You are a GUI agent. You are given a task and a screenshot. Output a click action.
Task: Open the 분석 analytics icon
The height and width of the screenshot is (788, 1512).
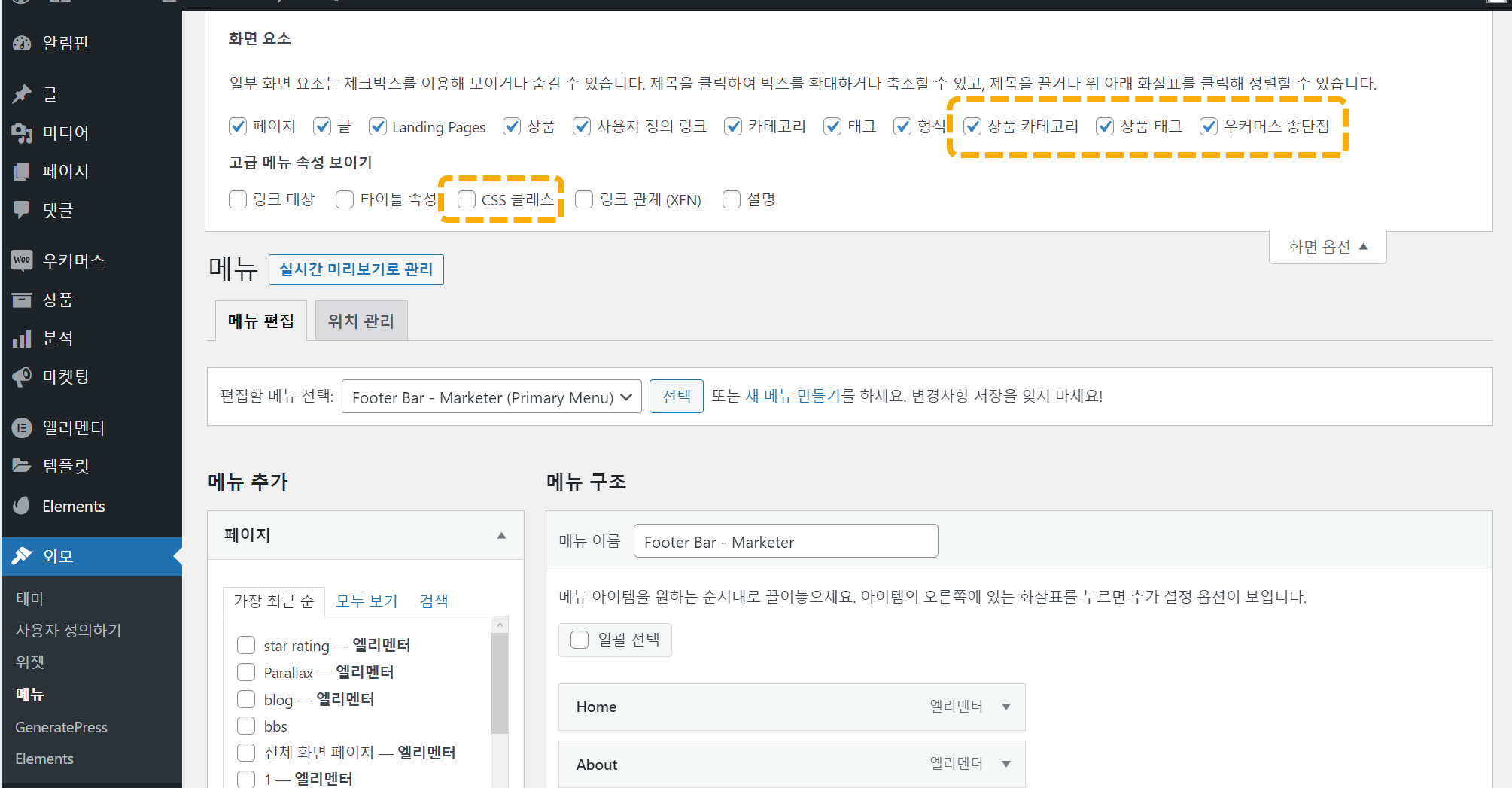(21, 338)
